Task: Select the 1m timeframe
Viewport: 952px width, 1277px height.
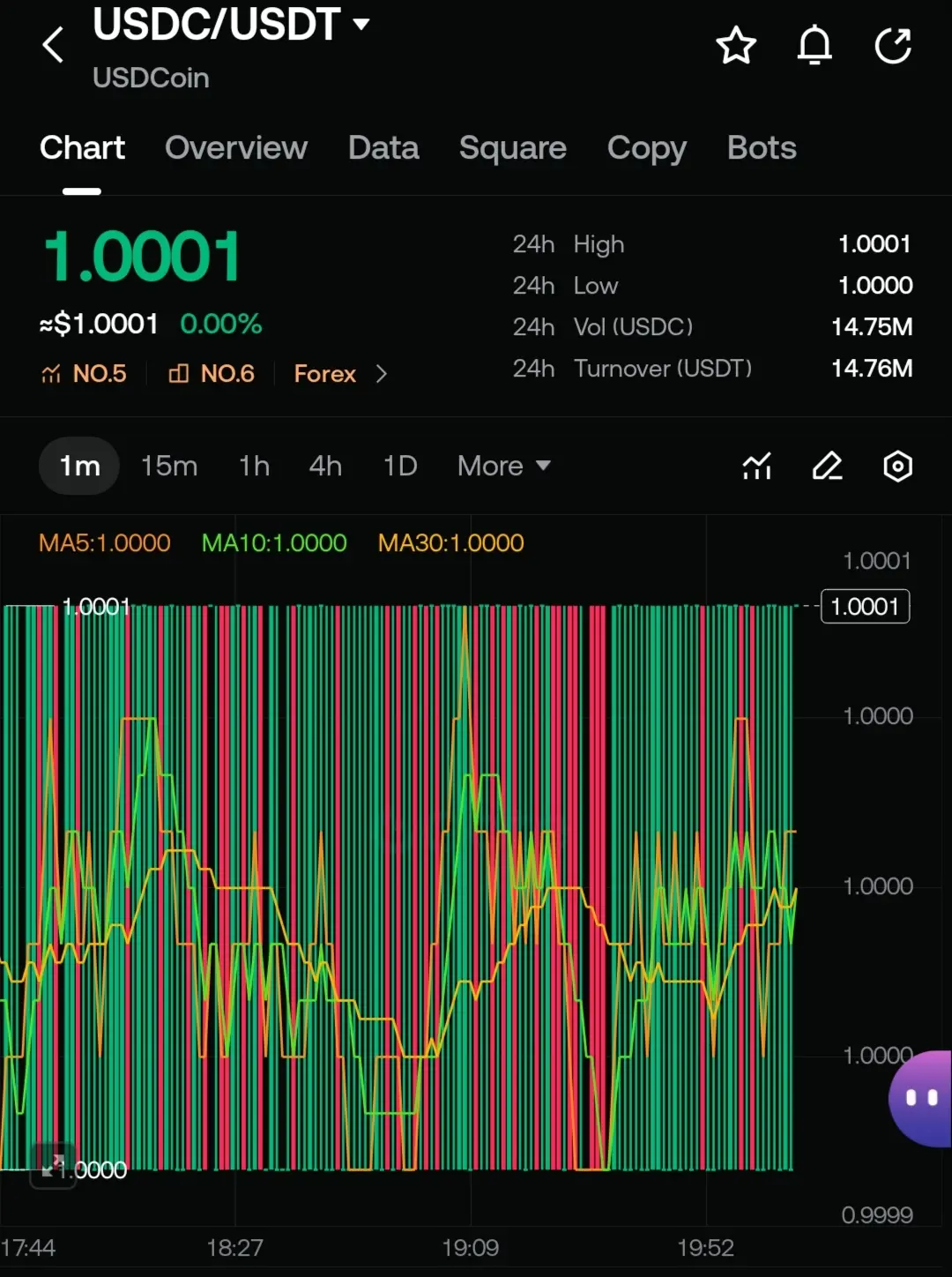Action: click(x=79, y=466)
